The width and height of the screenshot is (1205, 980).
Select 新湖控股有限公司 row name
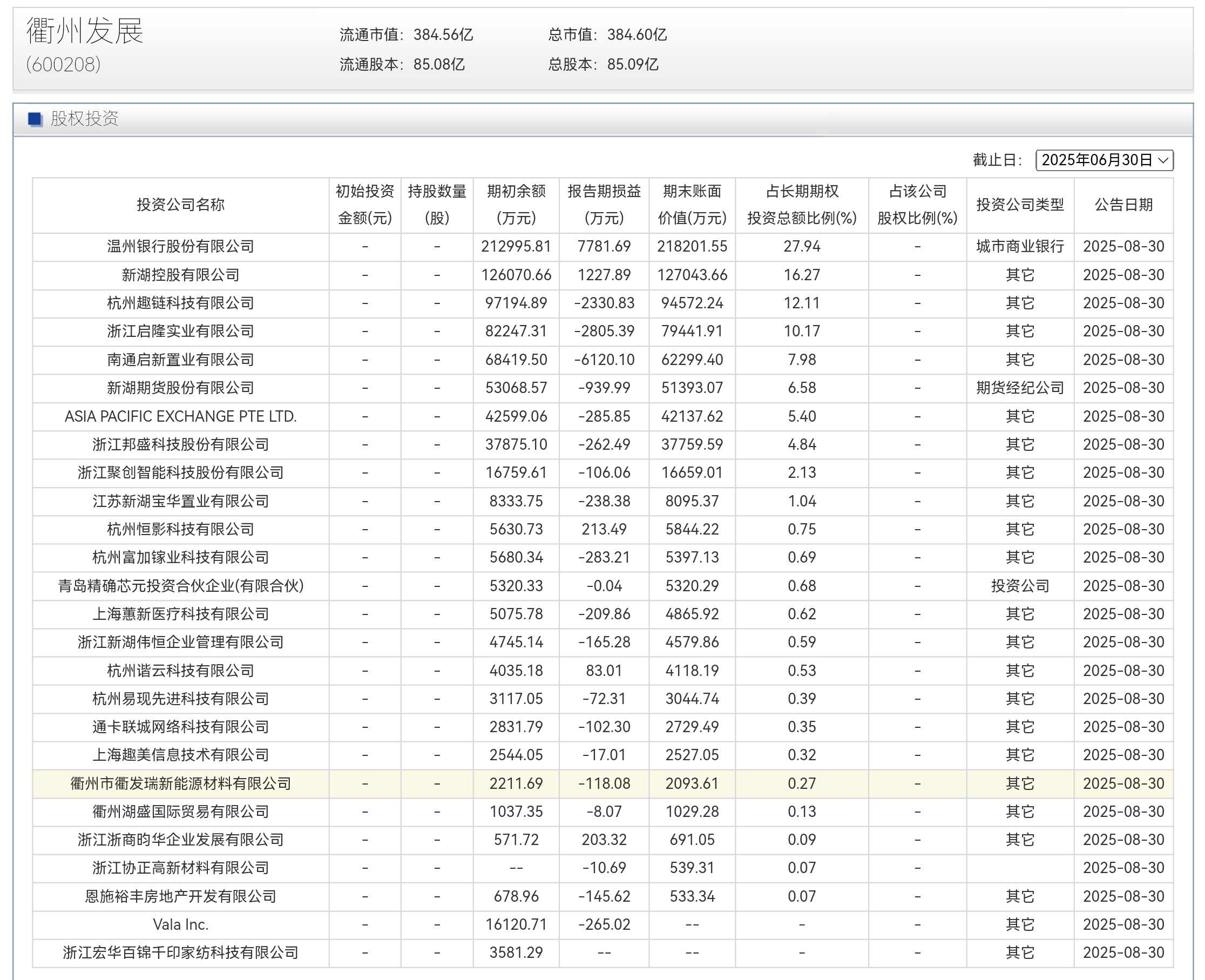click(181, 275)
